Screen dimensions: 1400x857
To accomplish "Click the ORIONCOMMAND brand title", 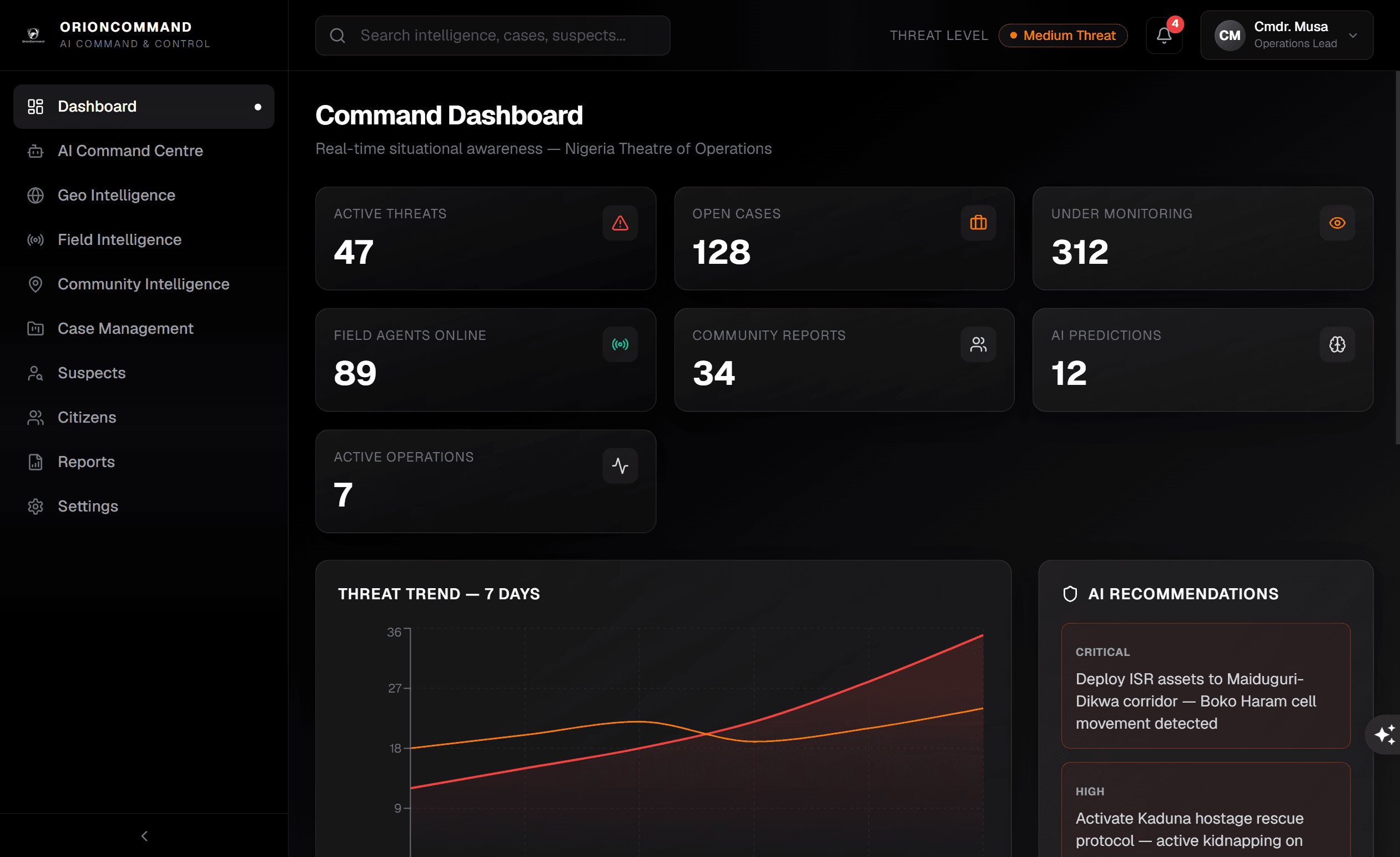I will point(125,27).
